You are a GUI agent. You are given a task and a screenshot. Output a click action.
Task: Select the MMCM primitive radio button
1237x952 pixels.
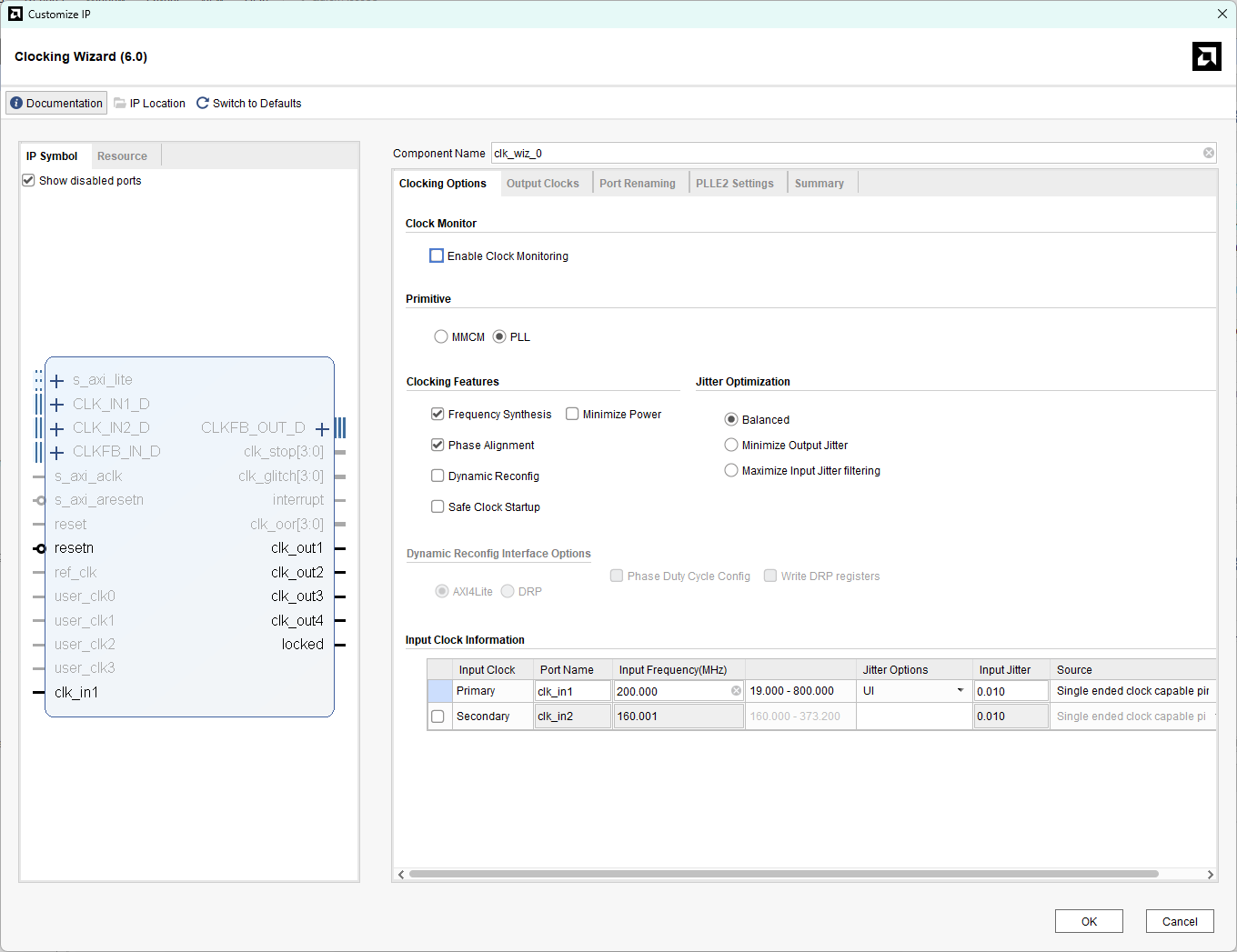click(x=441, y=336)
